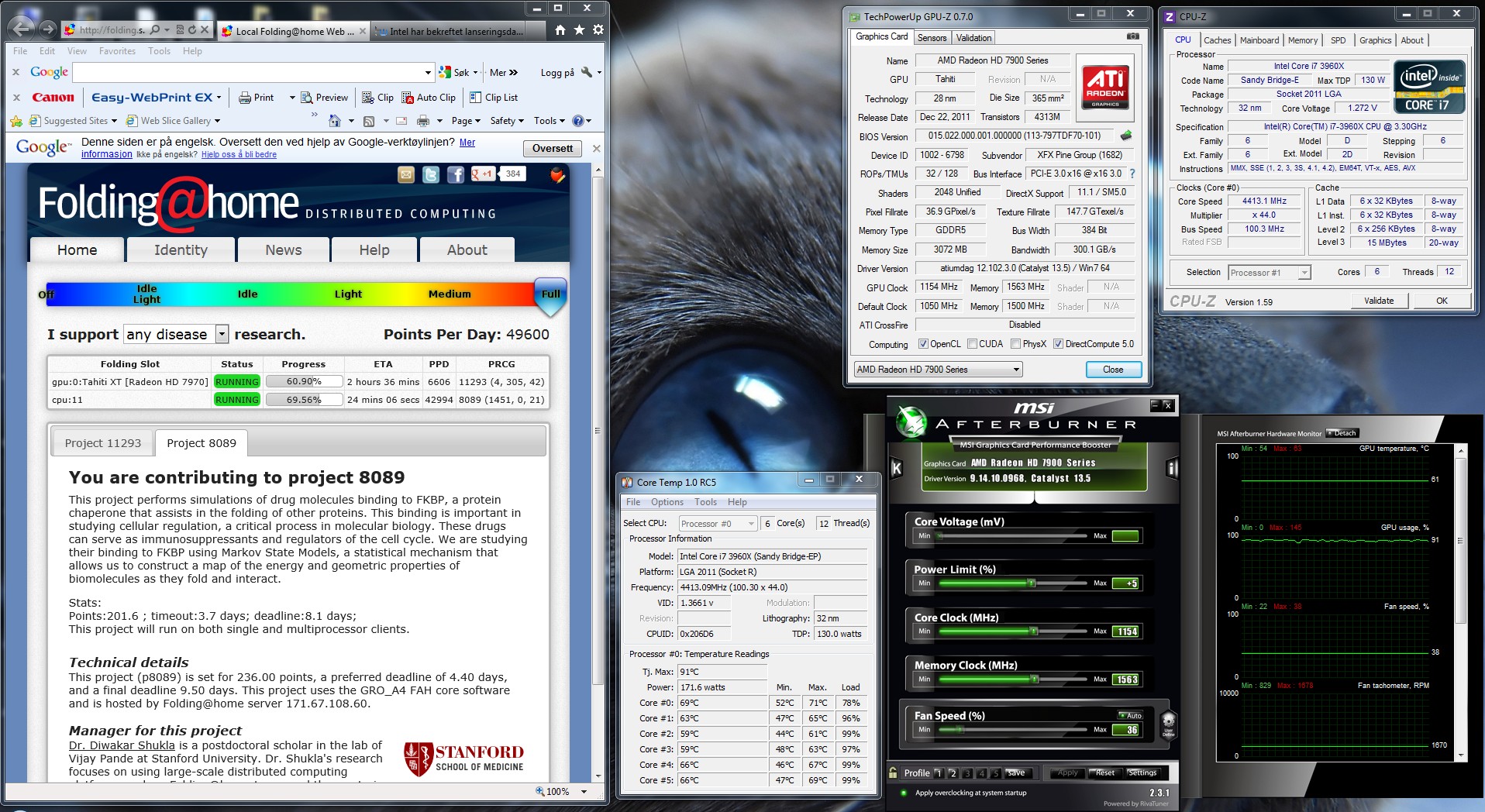The image size is (1485, 812).
Task: Click Afterburner profile lock icon
Action: (x=894, y=772)
